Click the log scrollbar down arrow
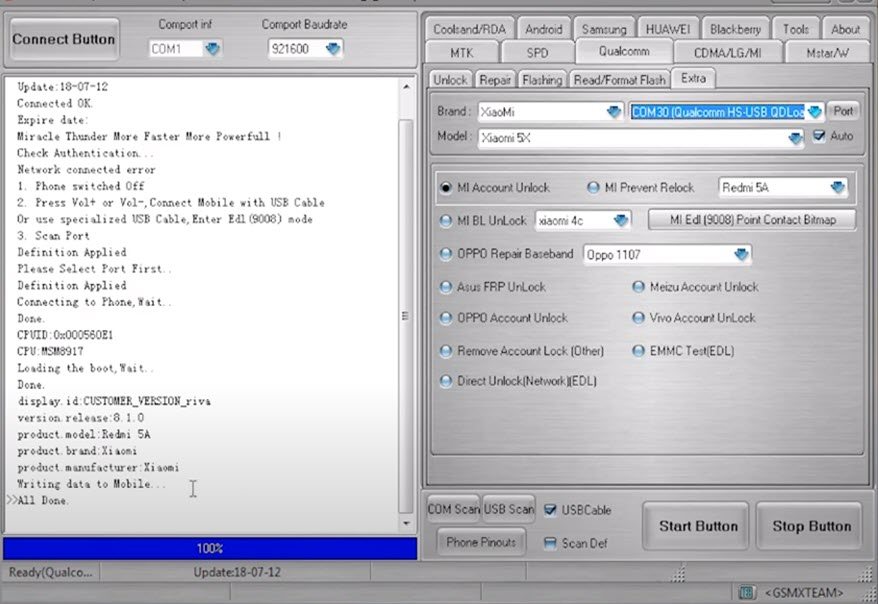878x604 pixels. click(406, 523)
